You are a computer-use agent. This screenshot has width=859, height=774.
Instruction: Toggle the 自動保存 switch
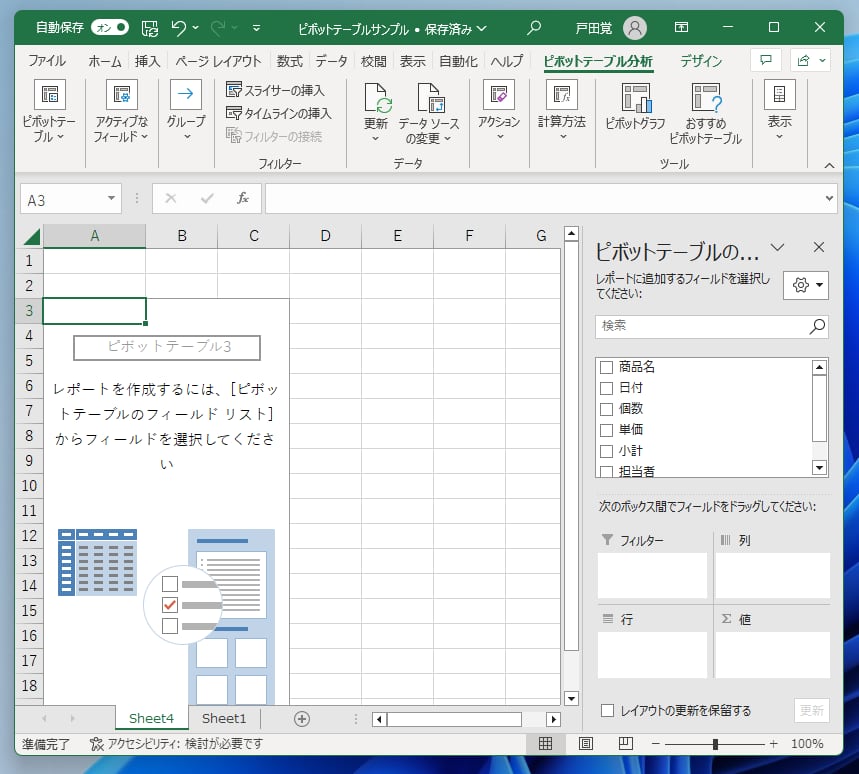(110, 27)
